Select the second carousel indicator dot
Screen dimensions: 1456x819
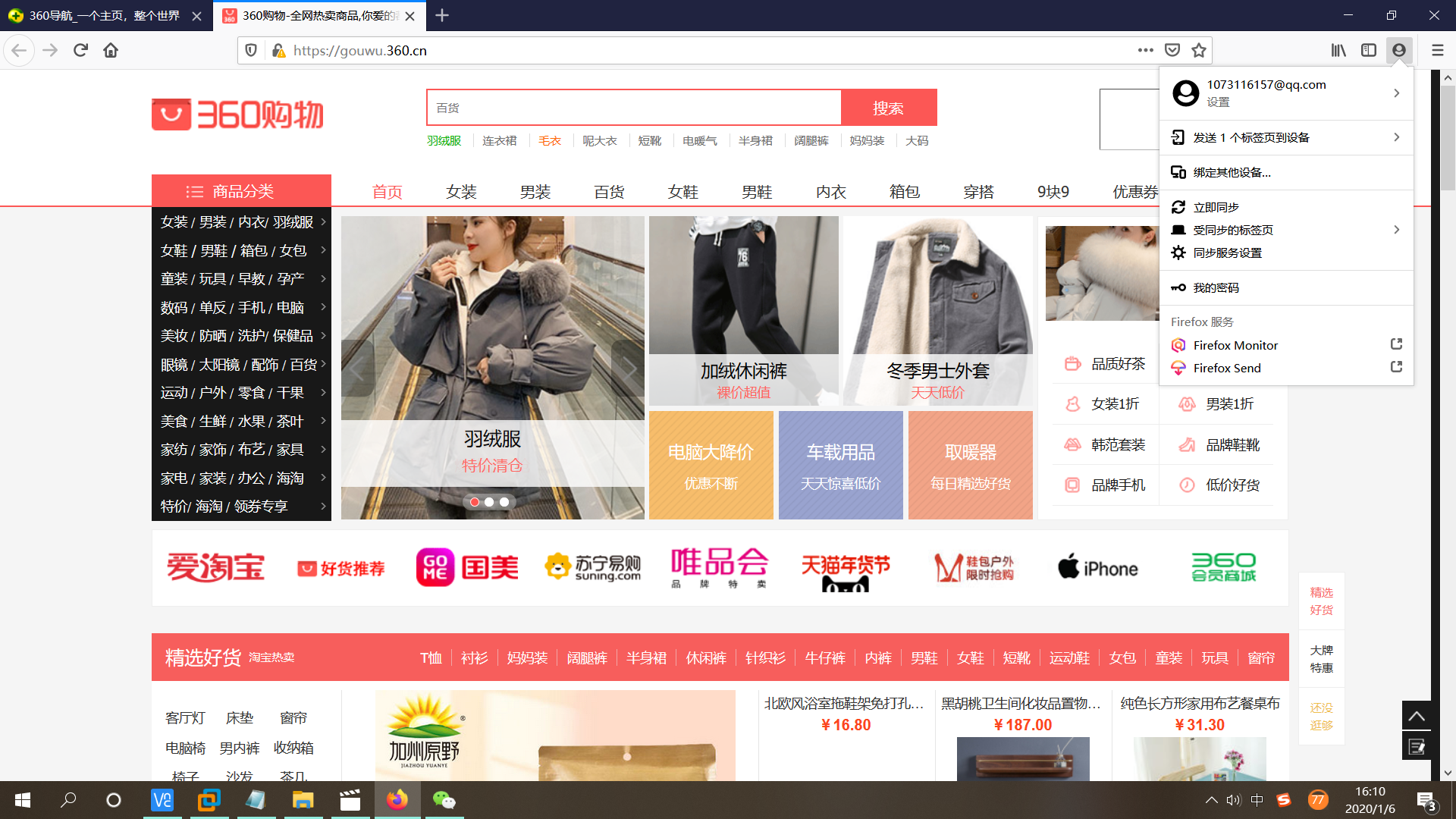click(x=489, y=501)
